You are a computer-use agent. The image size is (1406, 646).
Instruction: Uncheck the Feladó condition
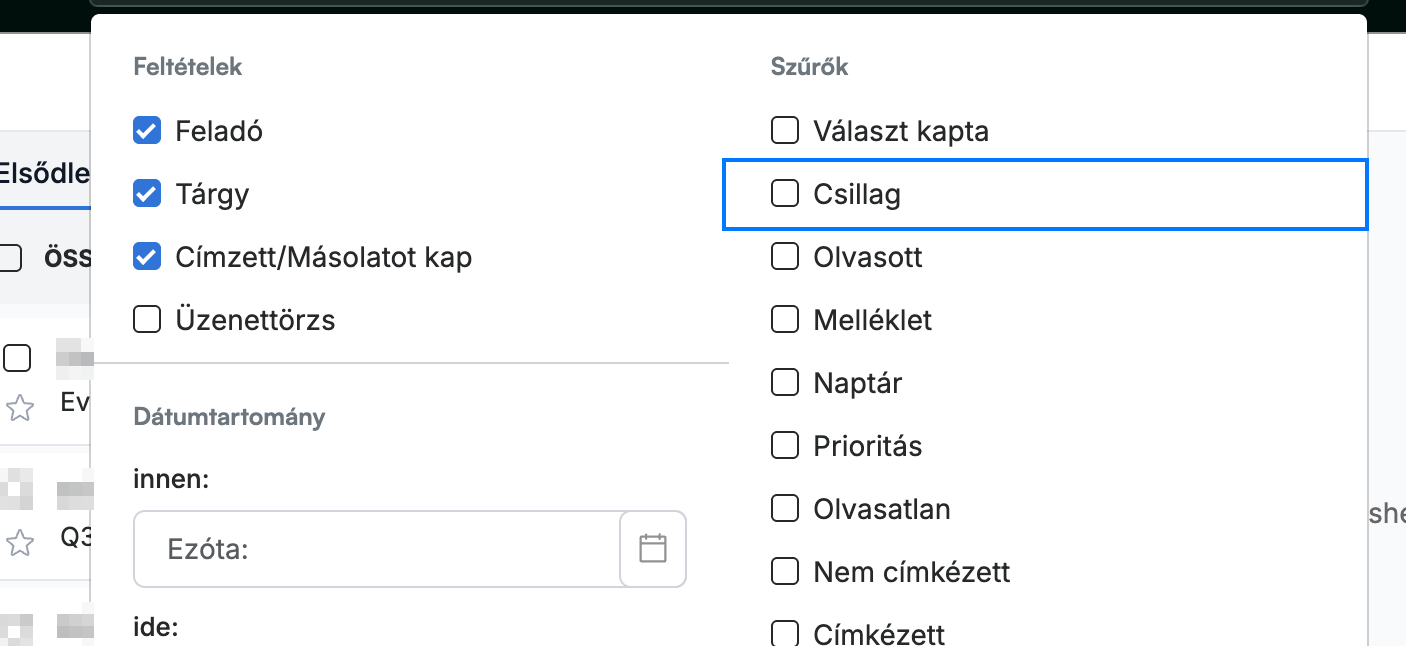(147, 131)
